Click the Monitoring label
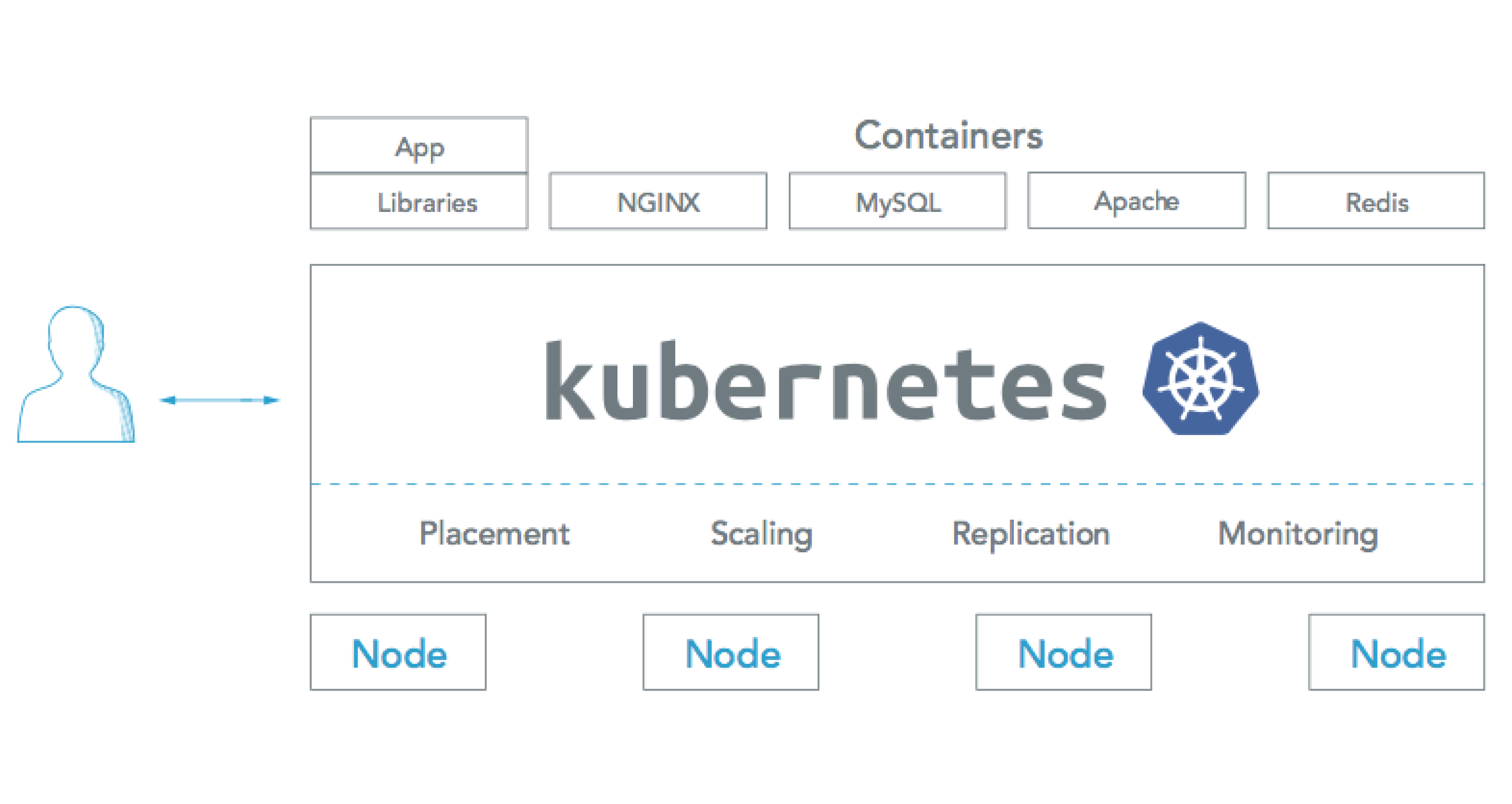Screen dimensions: 1512x804 pos(1298,533)
